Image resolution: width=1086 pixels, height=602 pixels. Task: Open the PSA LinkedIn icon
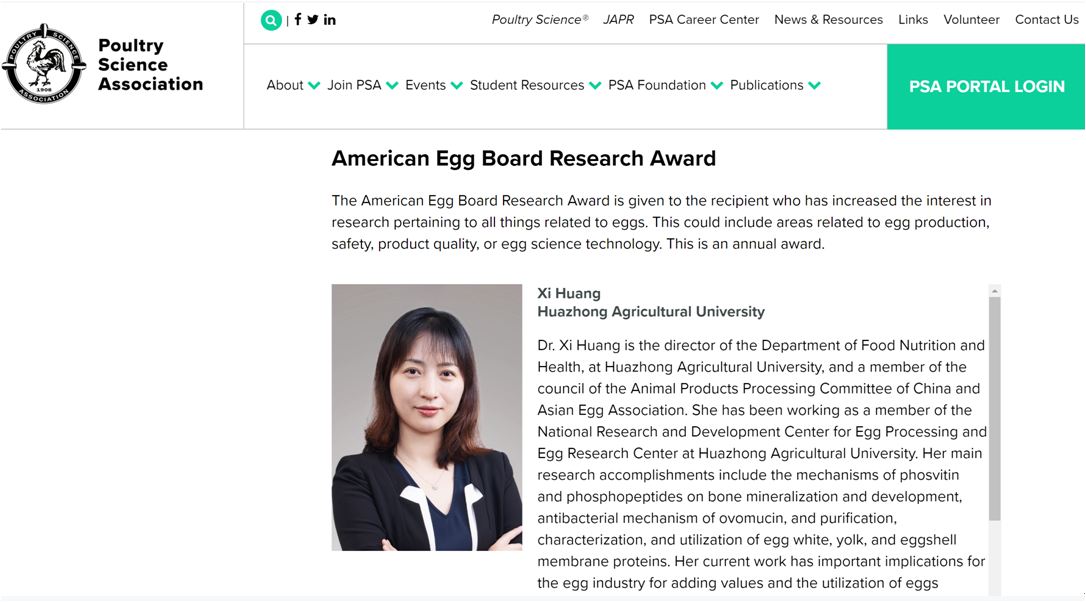pos(330,20)
